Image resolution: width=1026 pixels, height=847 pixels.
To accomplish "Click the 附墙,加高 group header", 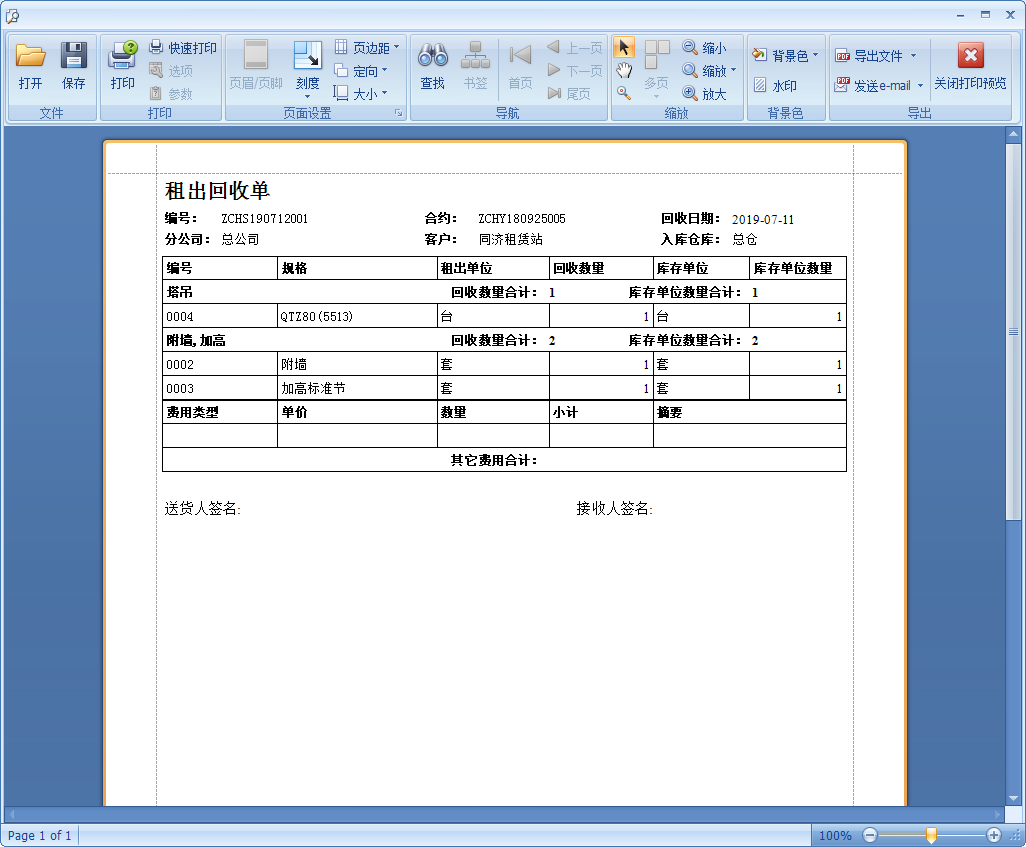I will 196,340.
